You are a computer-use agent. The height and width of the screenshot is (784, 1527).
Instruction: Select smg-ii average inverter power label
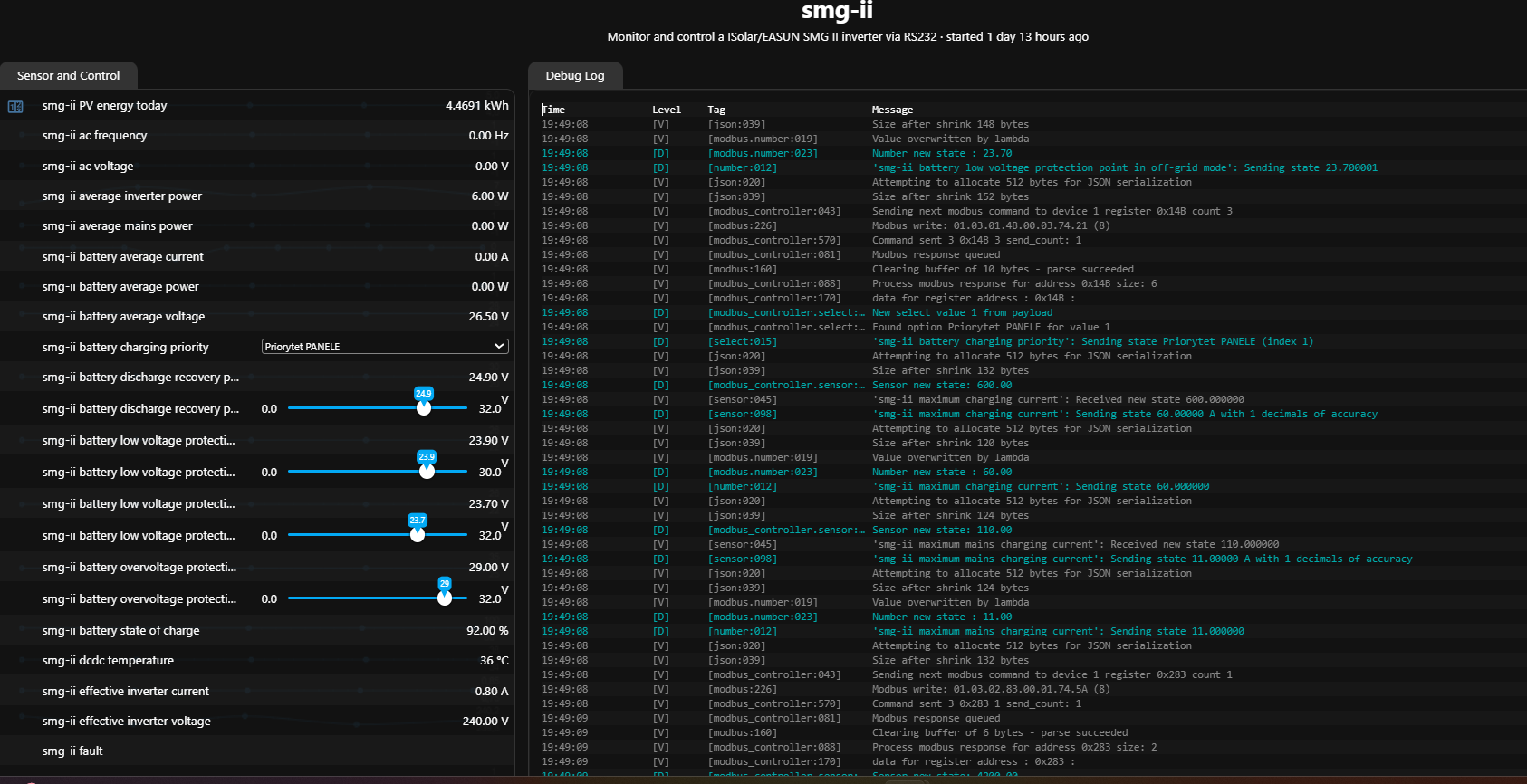[122, 196]
